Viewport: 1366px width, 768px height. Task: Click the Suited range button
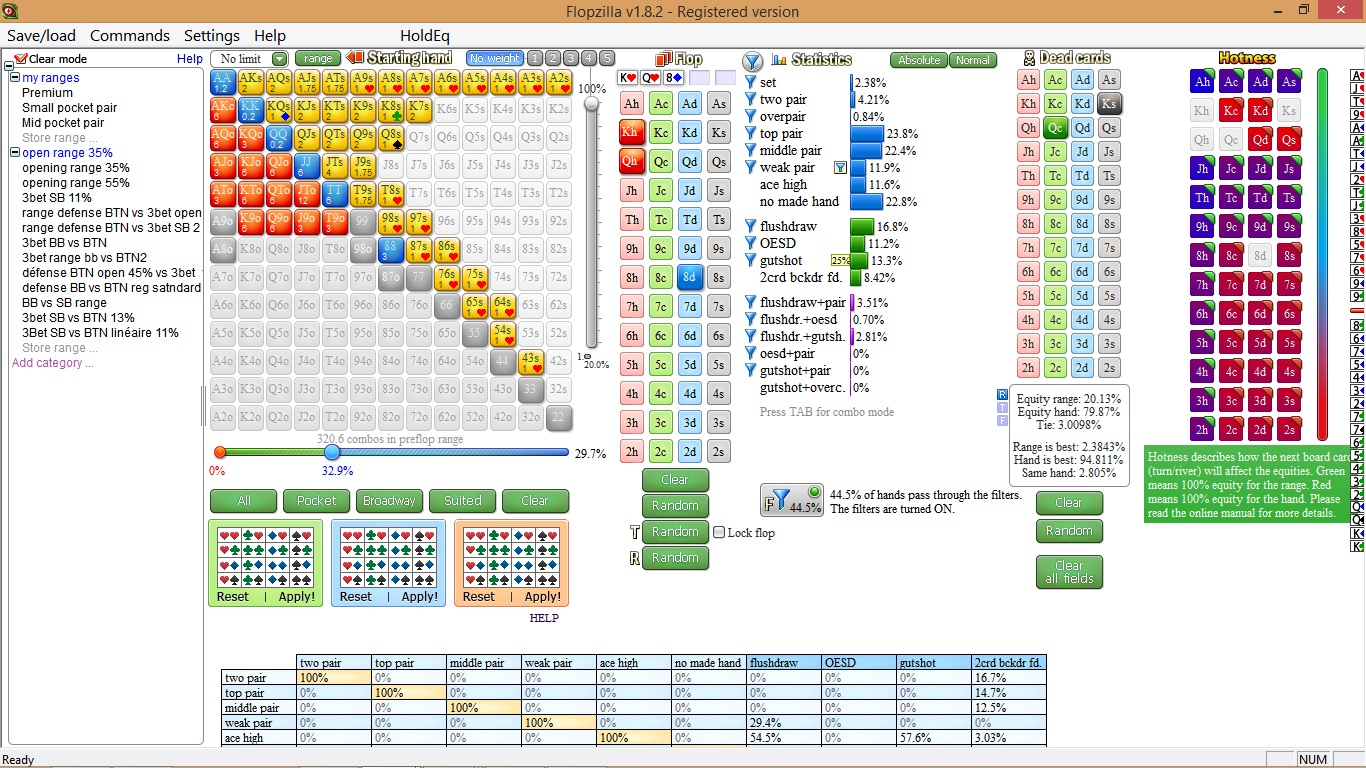point(463,501)
